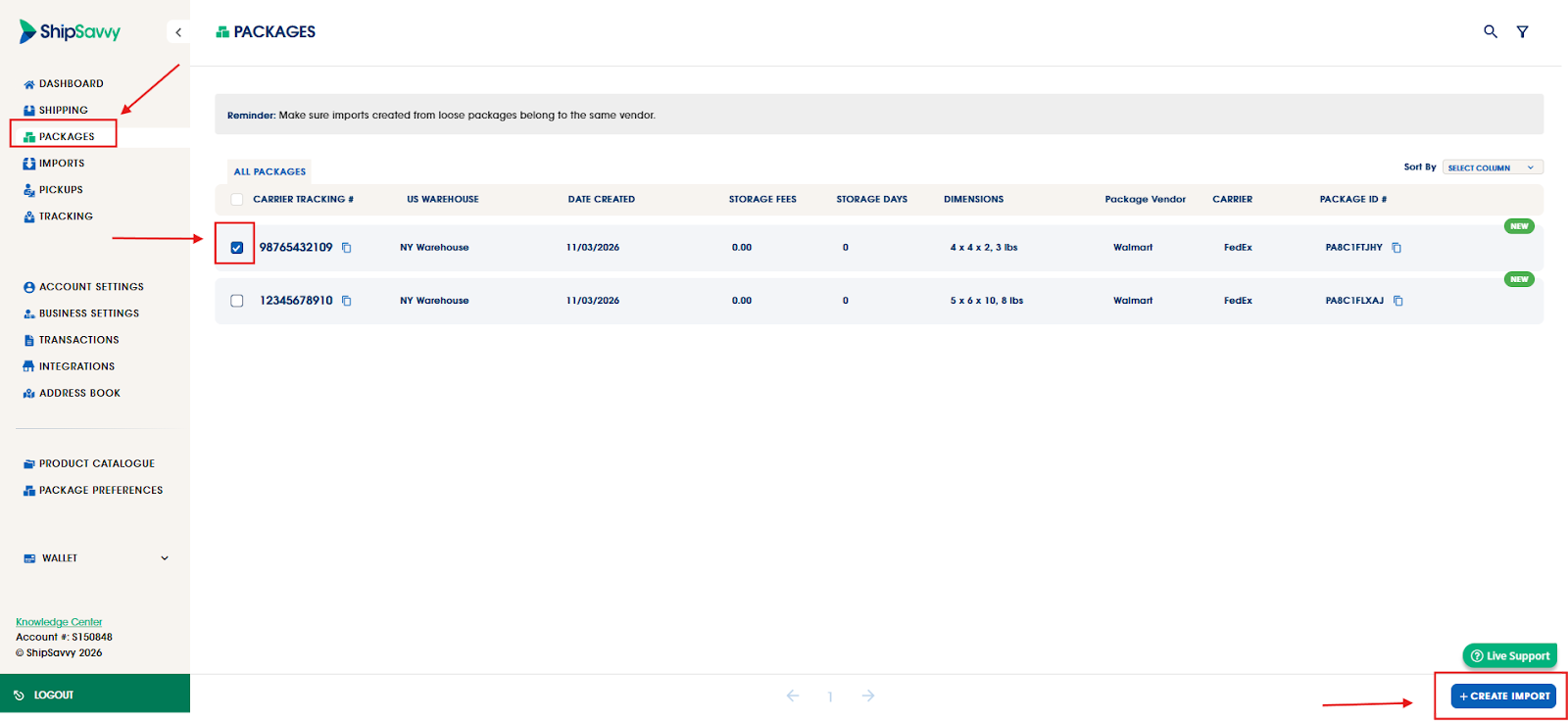Toggle the select-all packages header checkbox

point(237,200)
